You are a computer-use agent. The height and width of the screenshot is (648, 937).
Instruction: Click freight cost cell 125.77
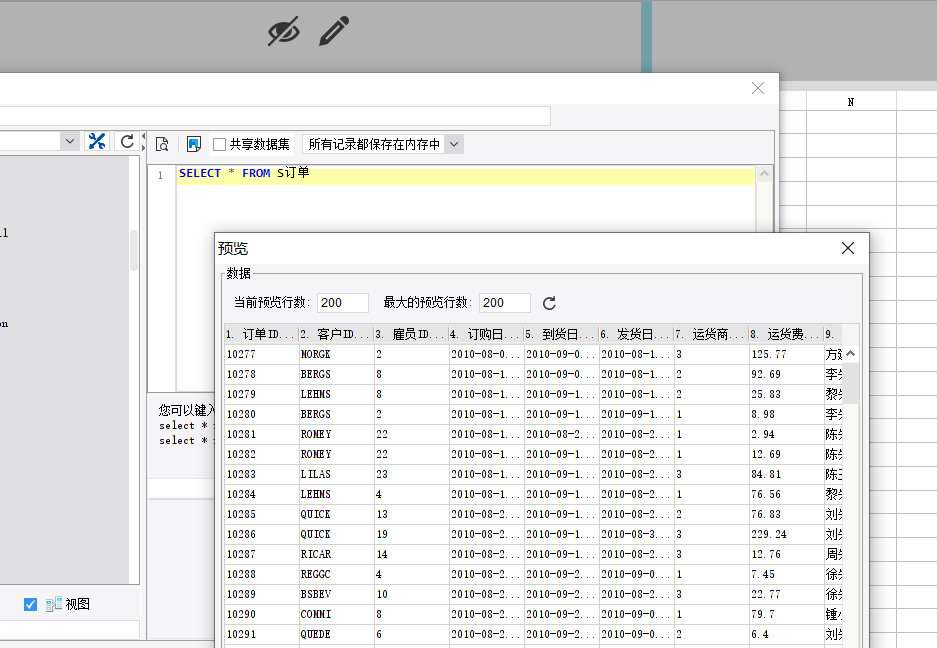[786, 354]
